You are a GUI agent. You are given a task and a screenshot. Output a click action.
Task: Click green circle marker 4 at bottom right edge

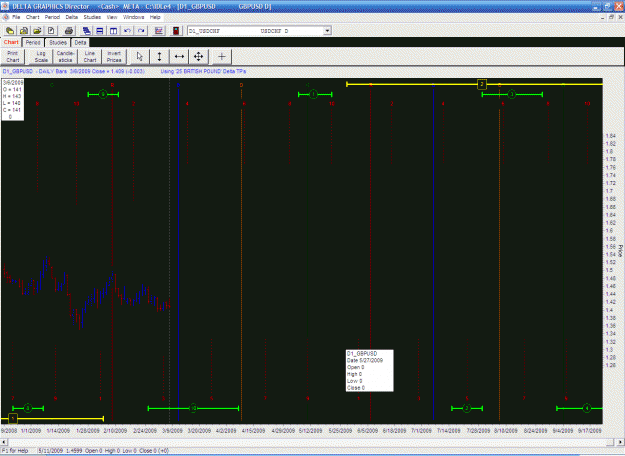click(x=586, y=408)
